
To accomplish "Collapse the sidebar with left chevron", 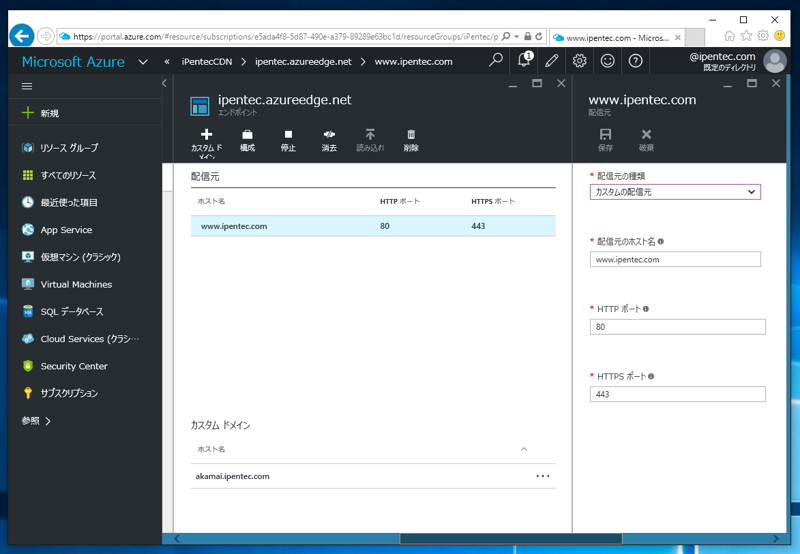I will (x=164, y=83).
